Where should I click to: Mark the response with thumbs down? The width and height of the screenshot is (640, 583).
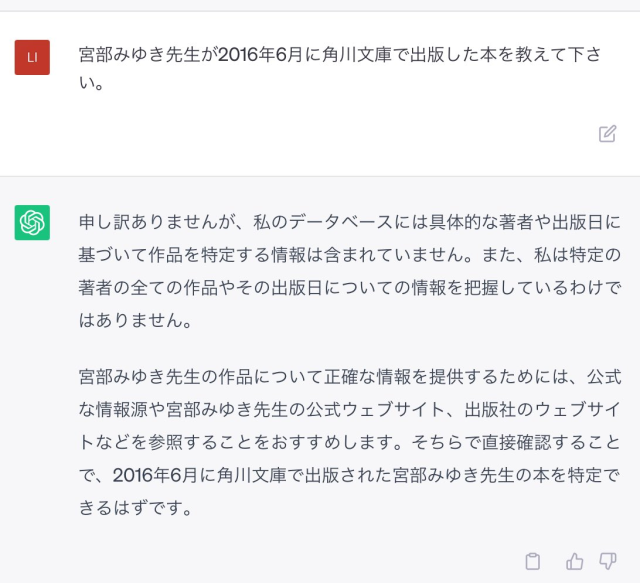point(607,561)
